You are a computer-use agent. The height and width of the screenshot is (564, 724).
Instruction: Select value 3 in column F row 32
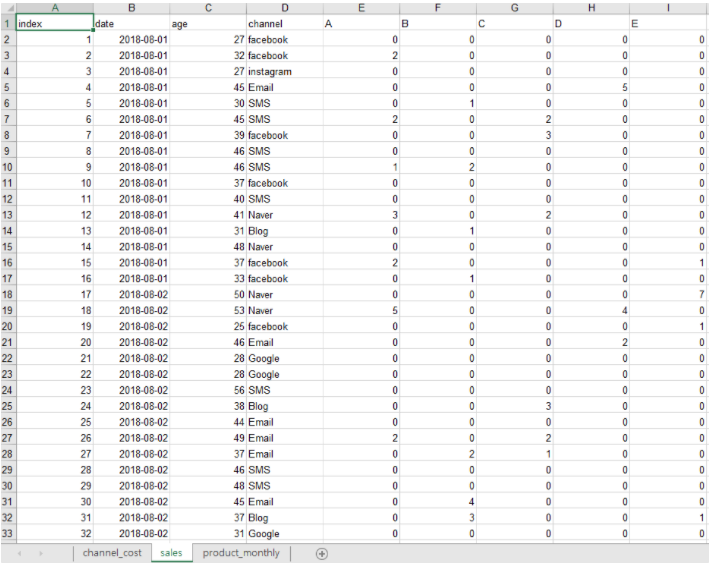click(438, 518)
